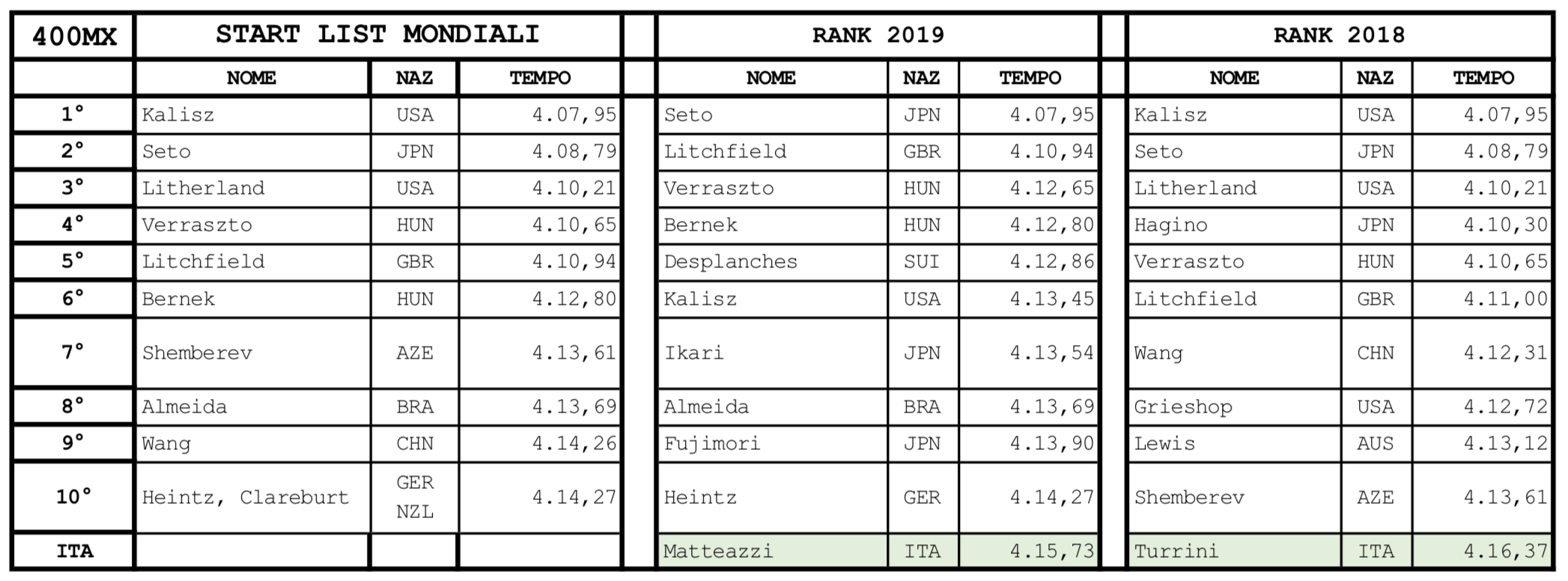Select the 4.15,73 time cell
This screenshot has height=581, width=1568.
click(x=1029, y=551)
